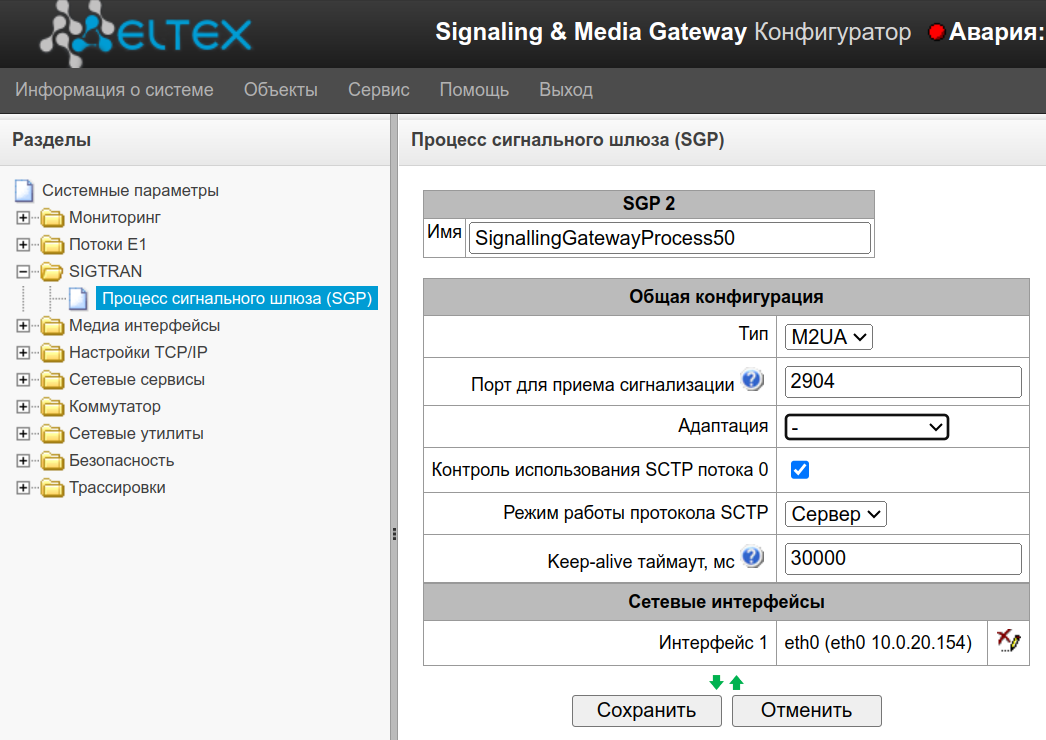Expand the Потоки E1 tree node

[23, 244]
